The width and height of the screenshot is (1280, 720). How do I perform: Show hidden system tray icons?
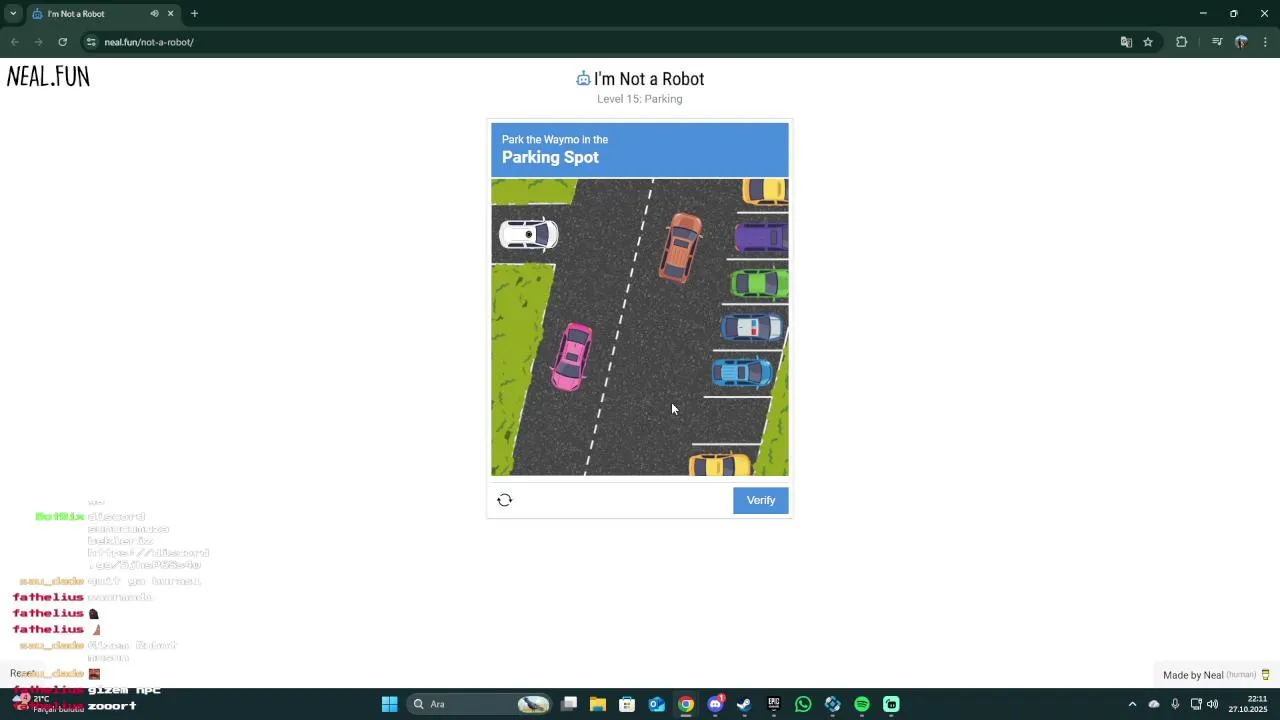pos(1132,704)
